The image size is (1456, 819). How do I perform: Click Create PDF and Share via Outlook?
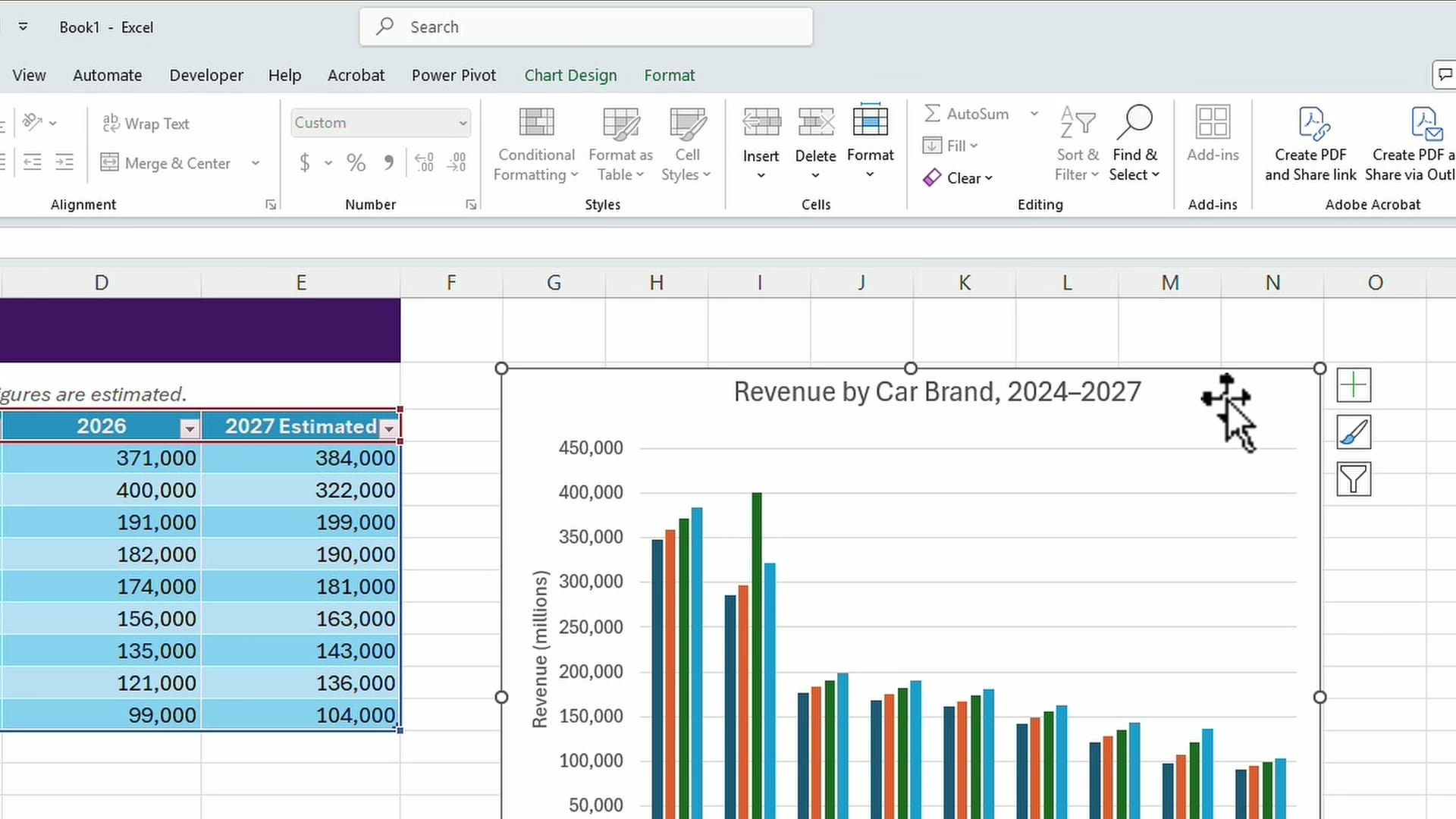pos(1410,144)
